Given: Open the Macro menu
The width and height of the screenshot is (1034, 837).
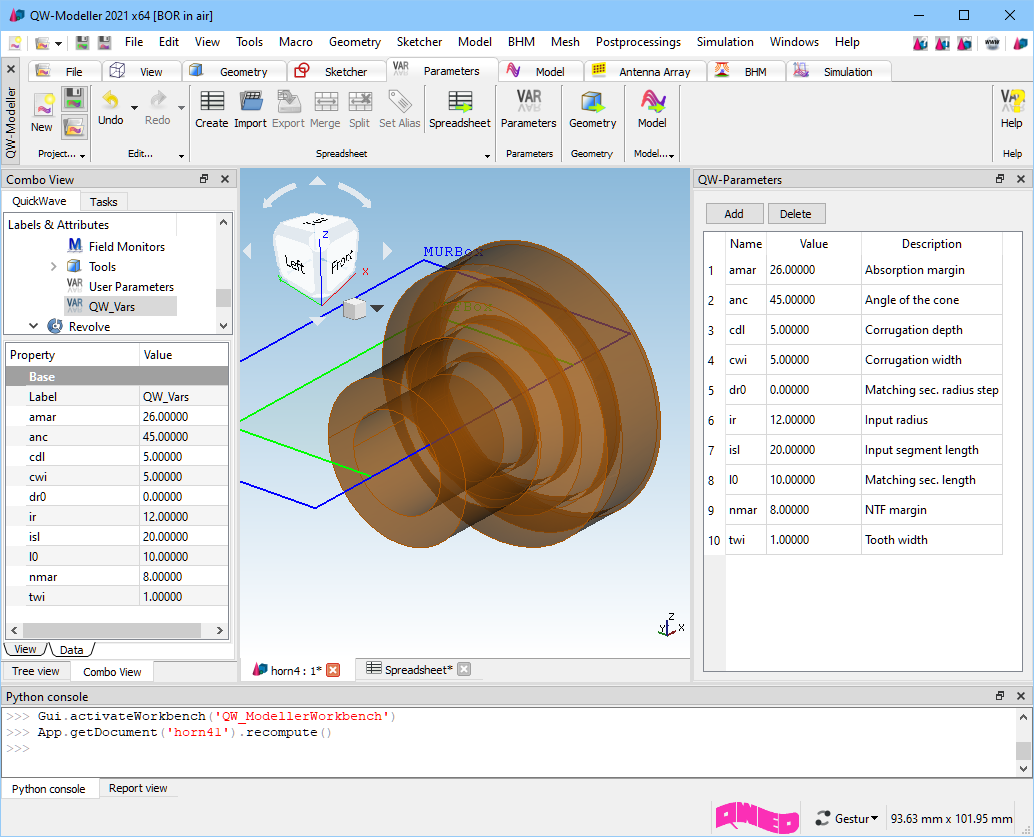Looking at the screenshot, I should (295, 42).
